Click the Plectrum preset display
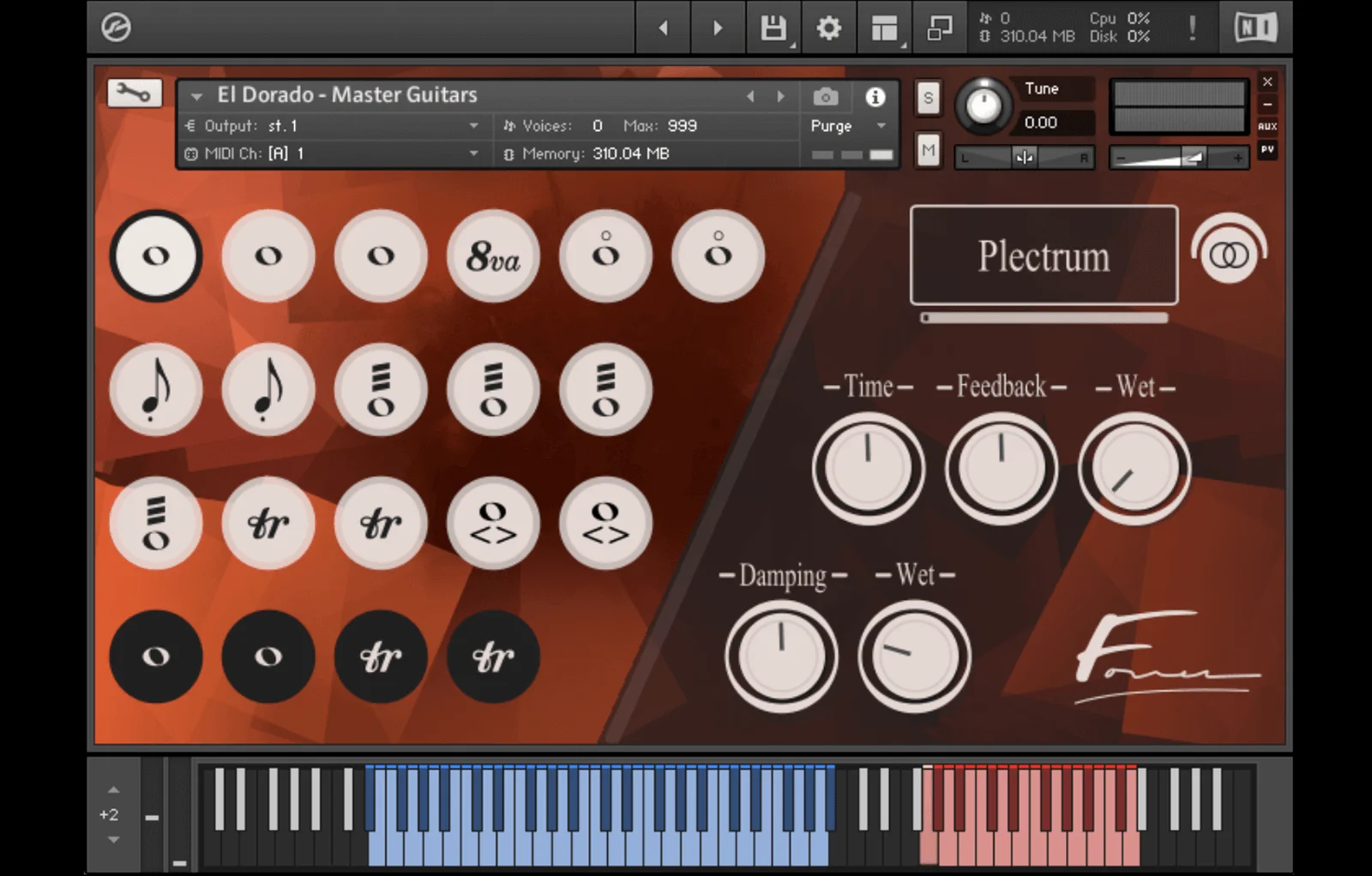This screenshot has width=1372, height=876. (1044, 255)
